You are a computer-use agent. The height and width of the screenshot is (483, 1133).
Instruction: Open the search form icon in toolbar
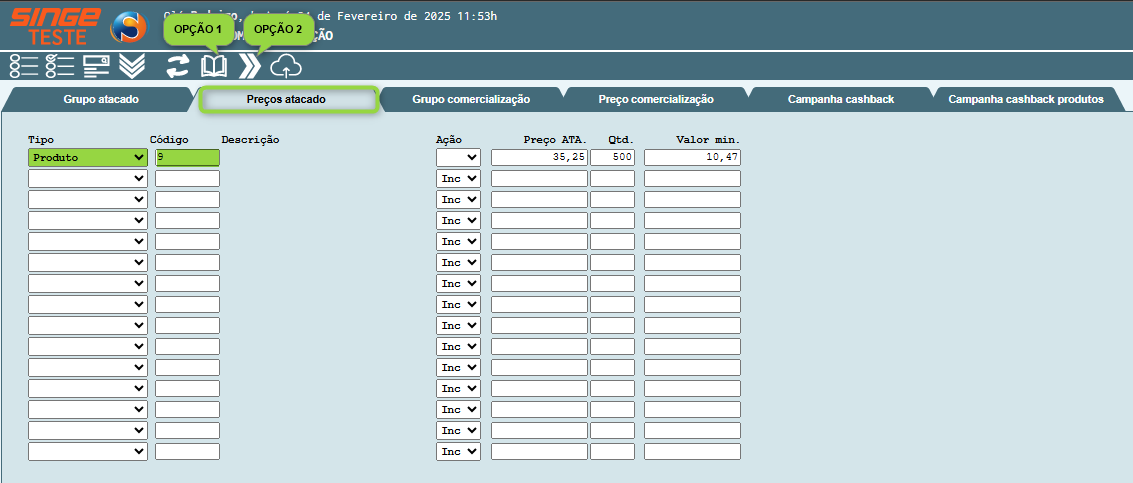[96, 66]
